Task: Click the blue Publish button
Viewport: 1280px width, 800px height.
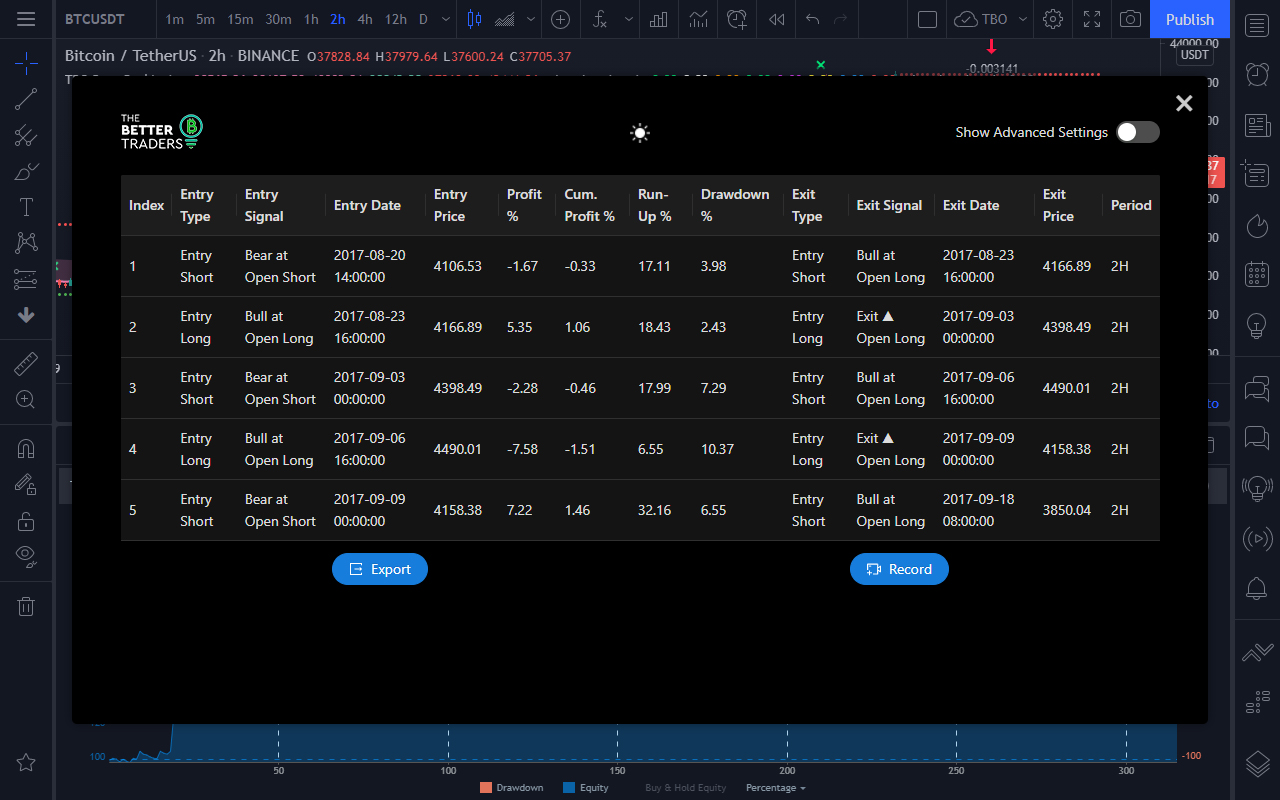Action: click(x=1190, y=19)
